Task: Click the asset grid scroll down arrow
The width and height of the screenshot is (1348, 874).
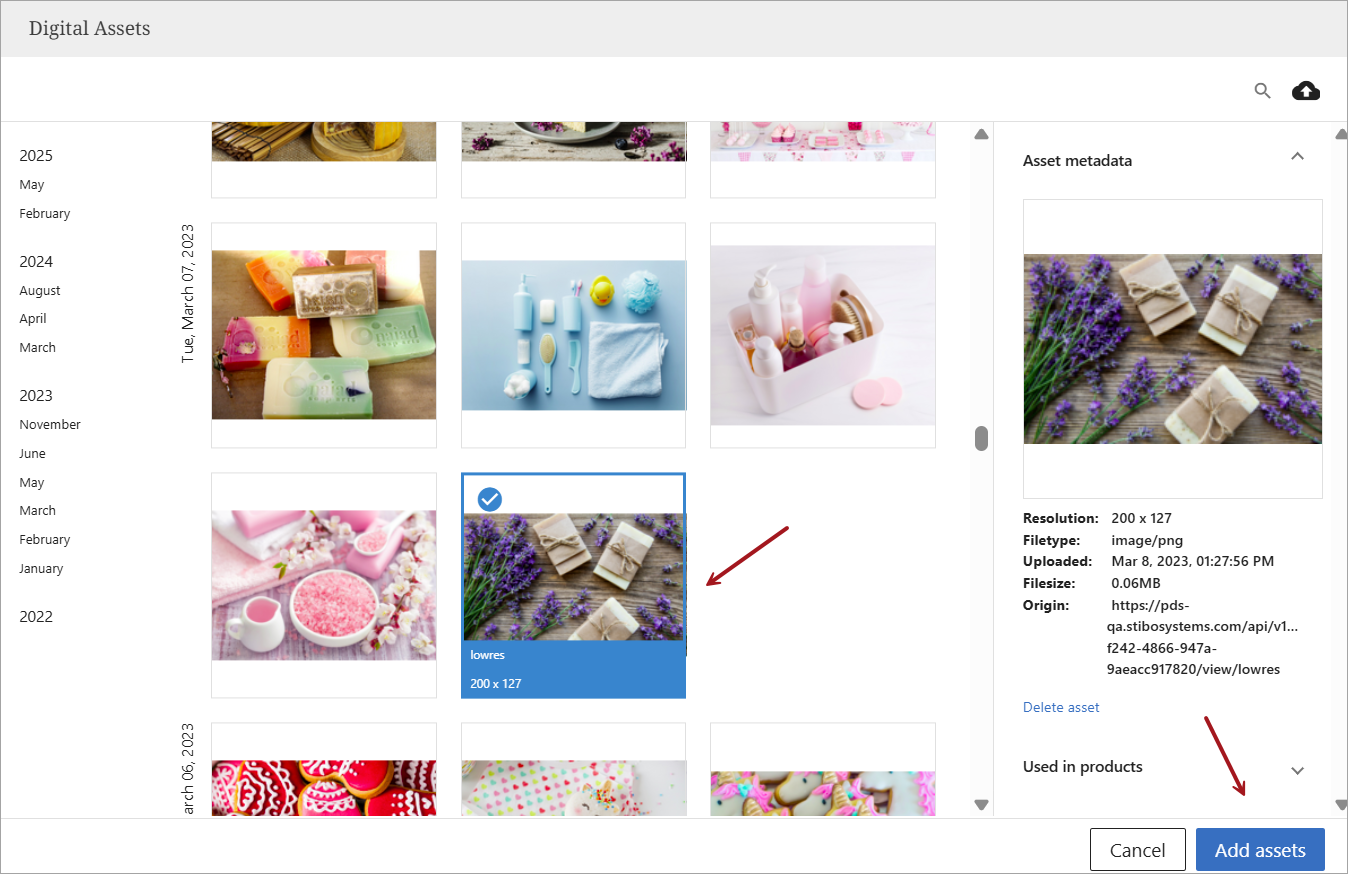Action: [981, 804]
